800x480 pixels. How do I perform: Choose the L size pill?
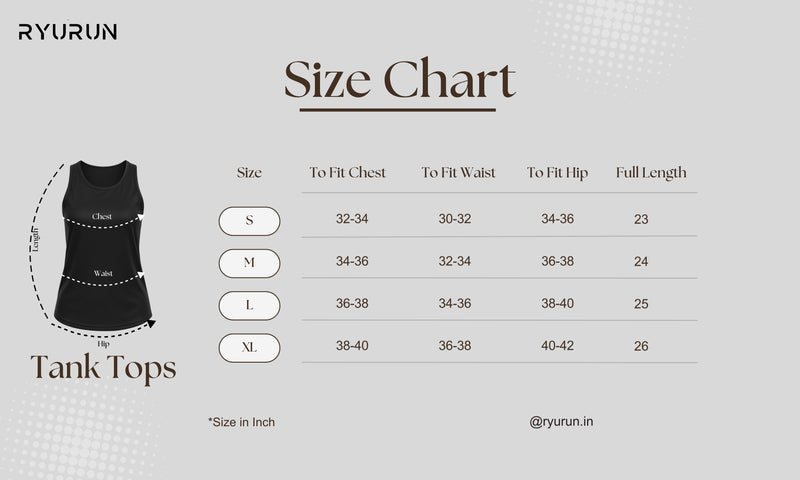249,306
